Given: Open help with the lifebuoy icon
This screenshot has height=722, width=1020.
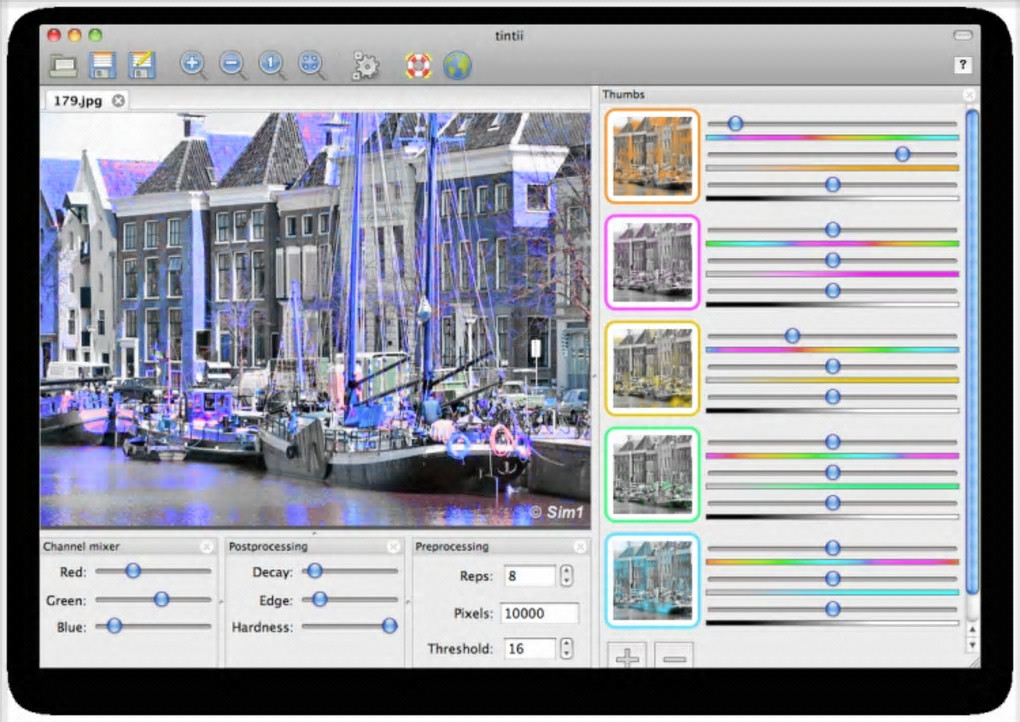Looking at the screenshot, I should click(418, 66).
